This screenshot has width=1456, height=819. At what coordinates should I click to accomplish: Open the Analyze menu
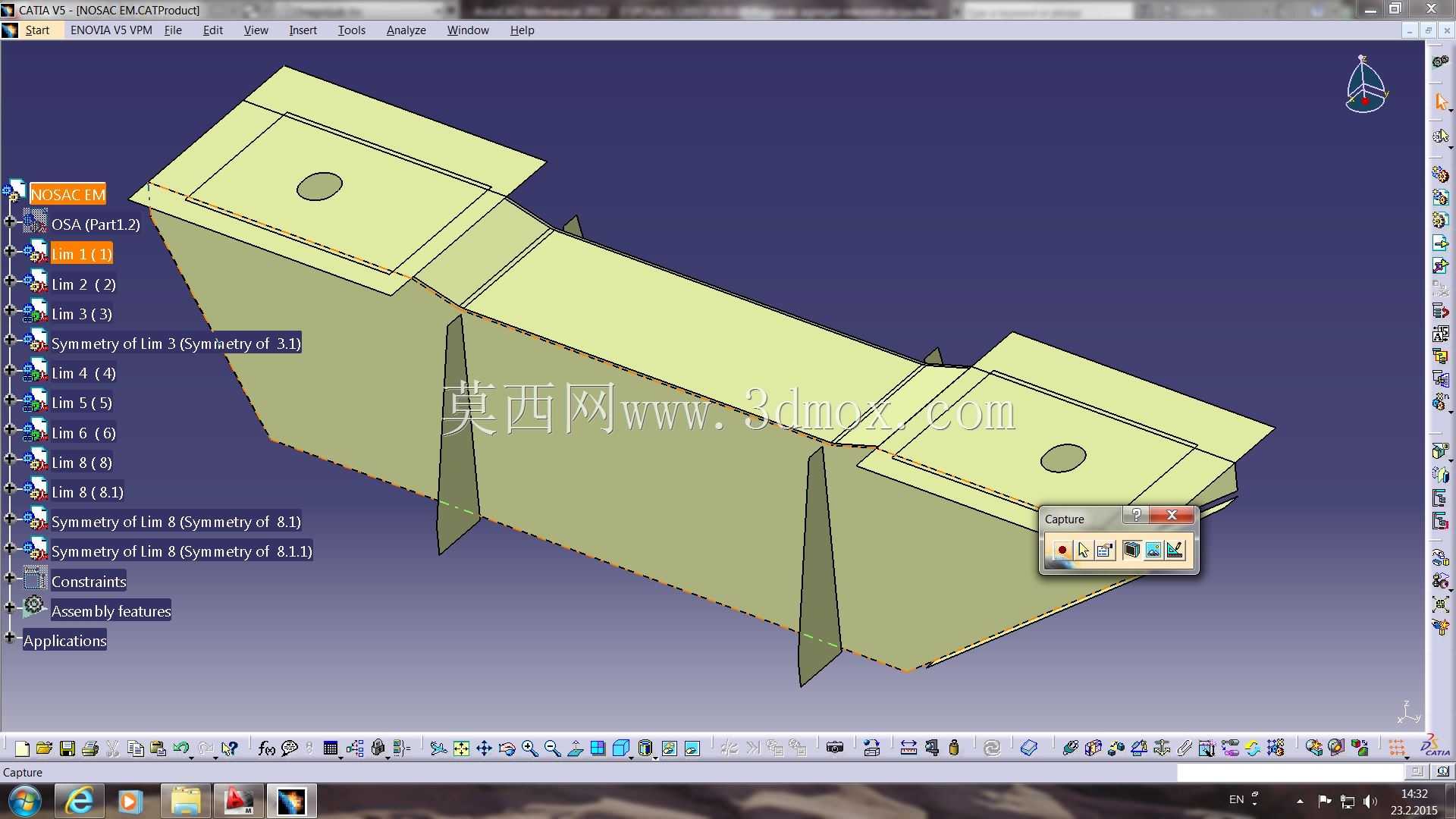pyautogui.click(x=406, y=30)
